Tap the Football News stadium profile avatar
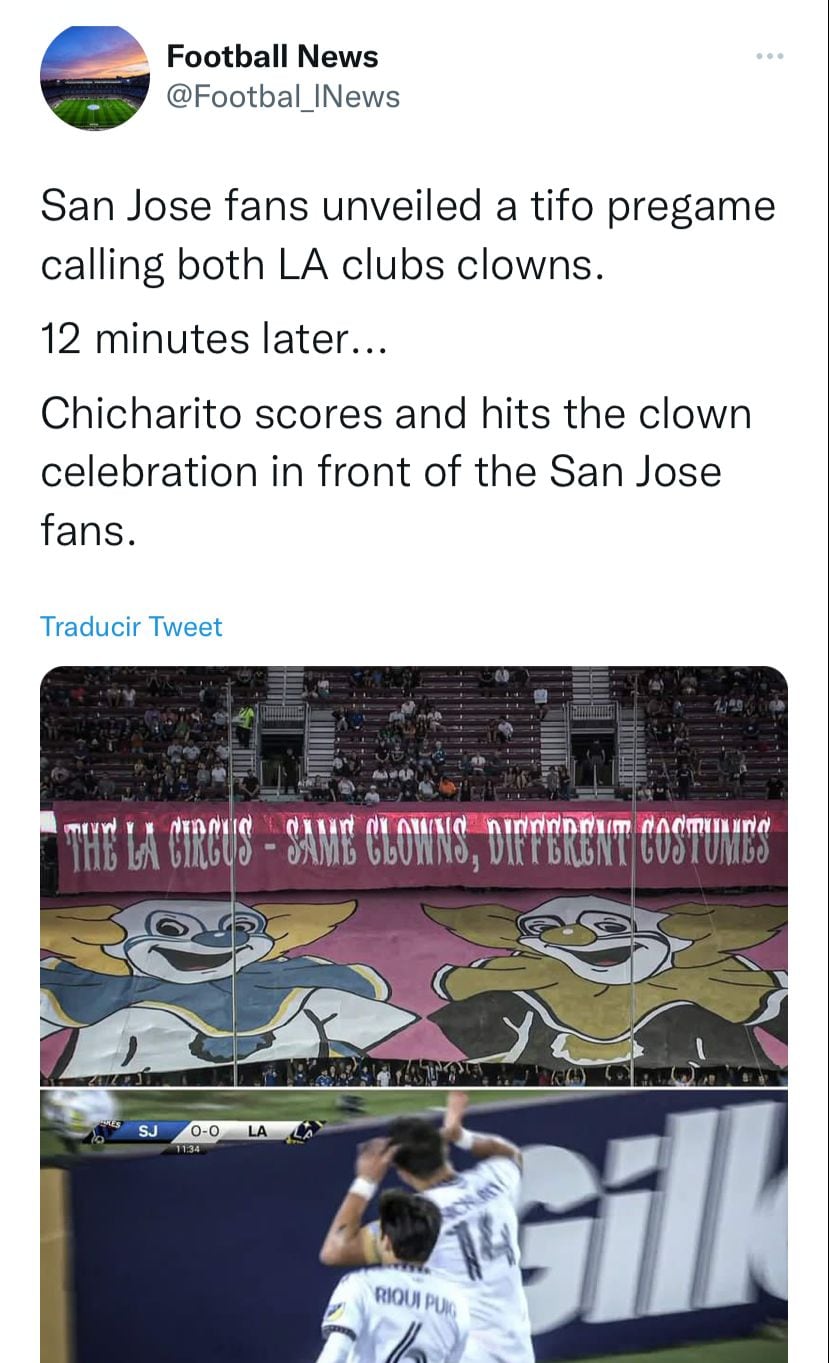Image resolution: width=829 pixels, height=1363 pixels. 94,78
